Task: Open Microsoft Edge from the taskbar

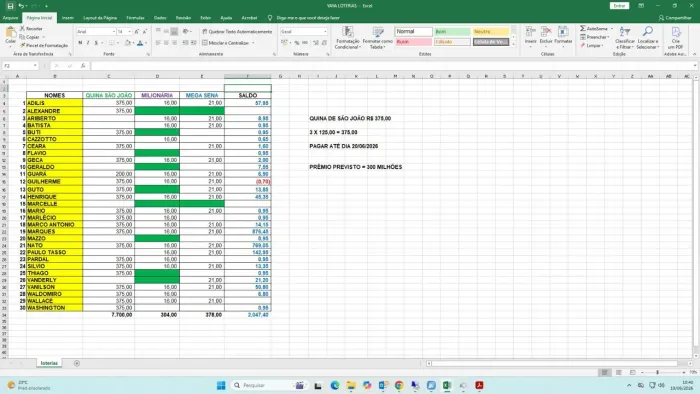Action: [335, 385]
